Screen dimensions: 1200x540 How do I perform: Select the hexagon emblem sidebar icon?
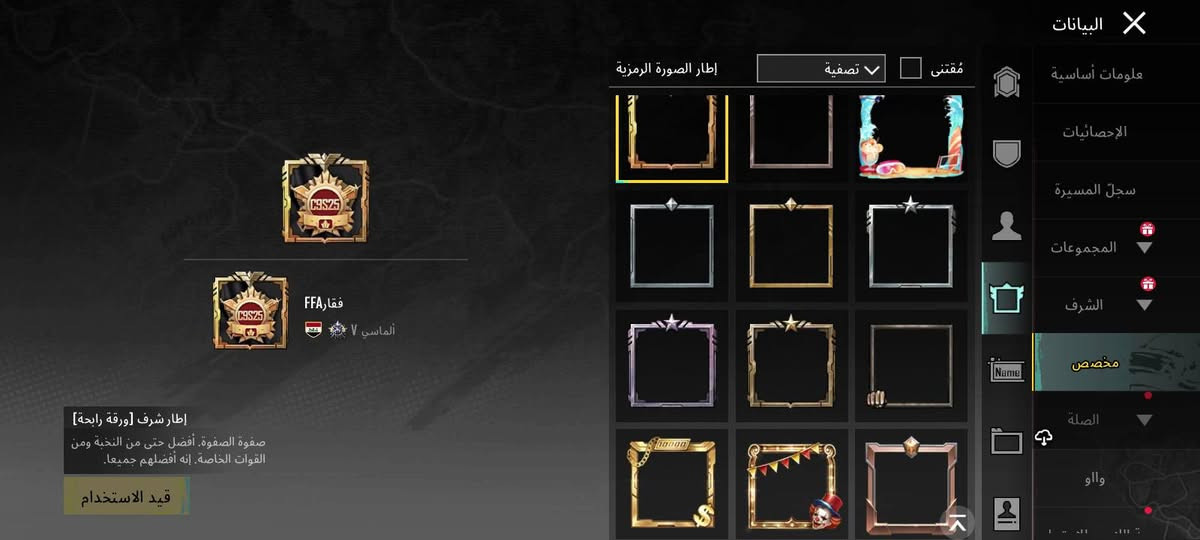pyautogui.click(x=1006, y=83)
